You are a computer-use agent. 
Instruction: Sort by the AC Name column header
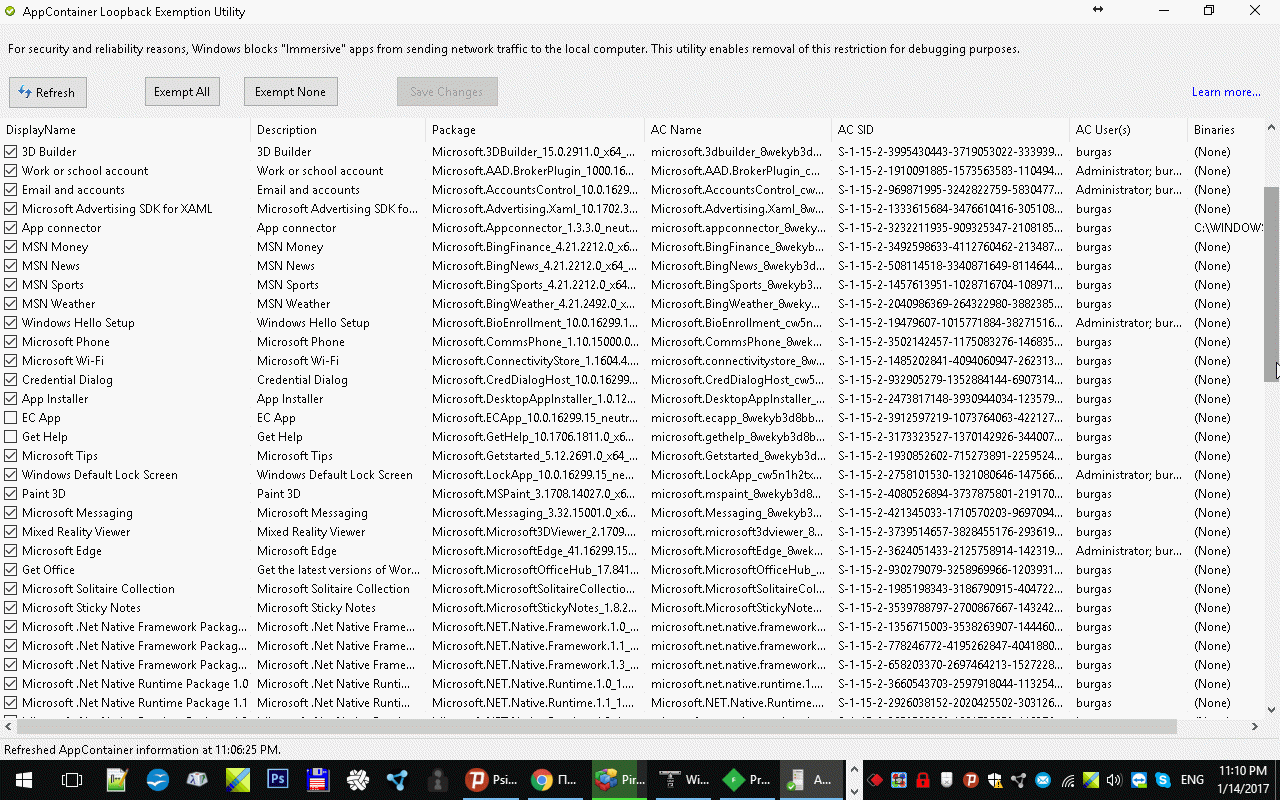coord(738,130)
